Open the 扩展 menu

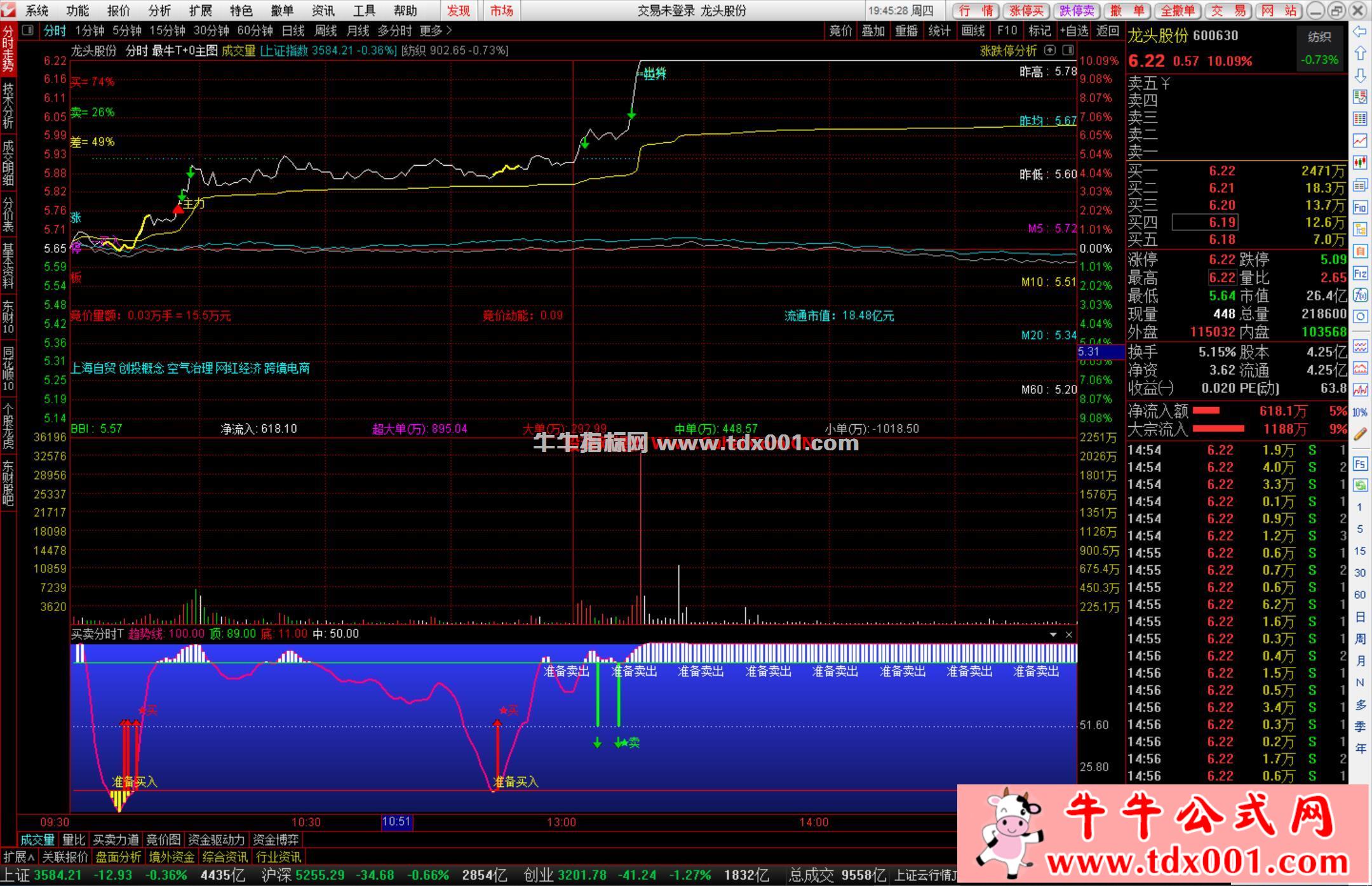[x=201, y=11]
